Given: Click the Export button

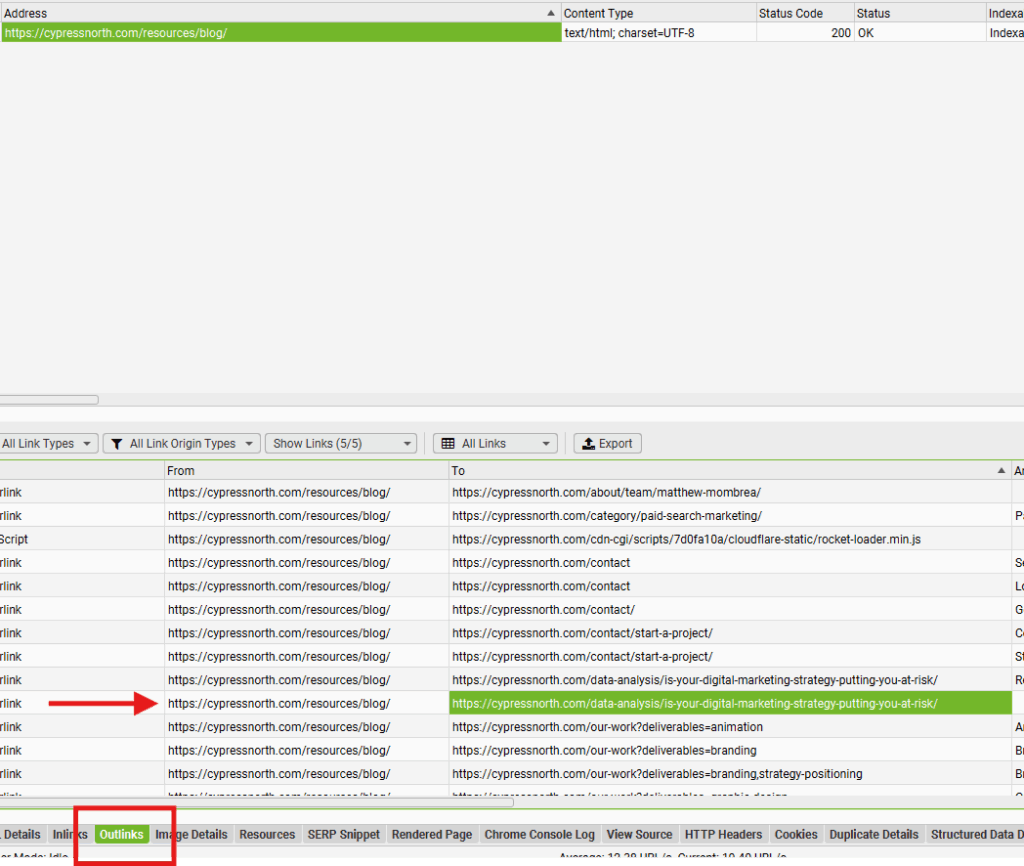Looking at the screenshot, I should 607,443.
